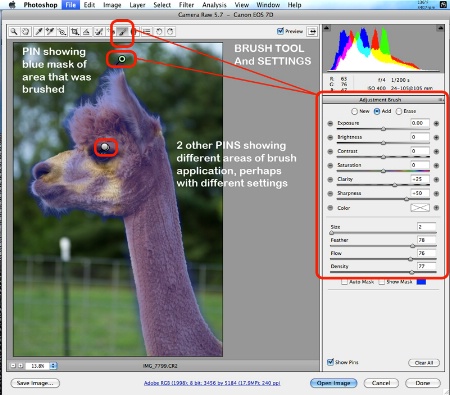Click the minus icon beside Saturation
This screenshot has width=450, height=395.
[330, 165]
